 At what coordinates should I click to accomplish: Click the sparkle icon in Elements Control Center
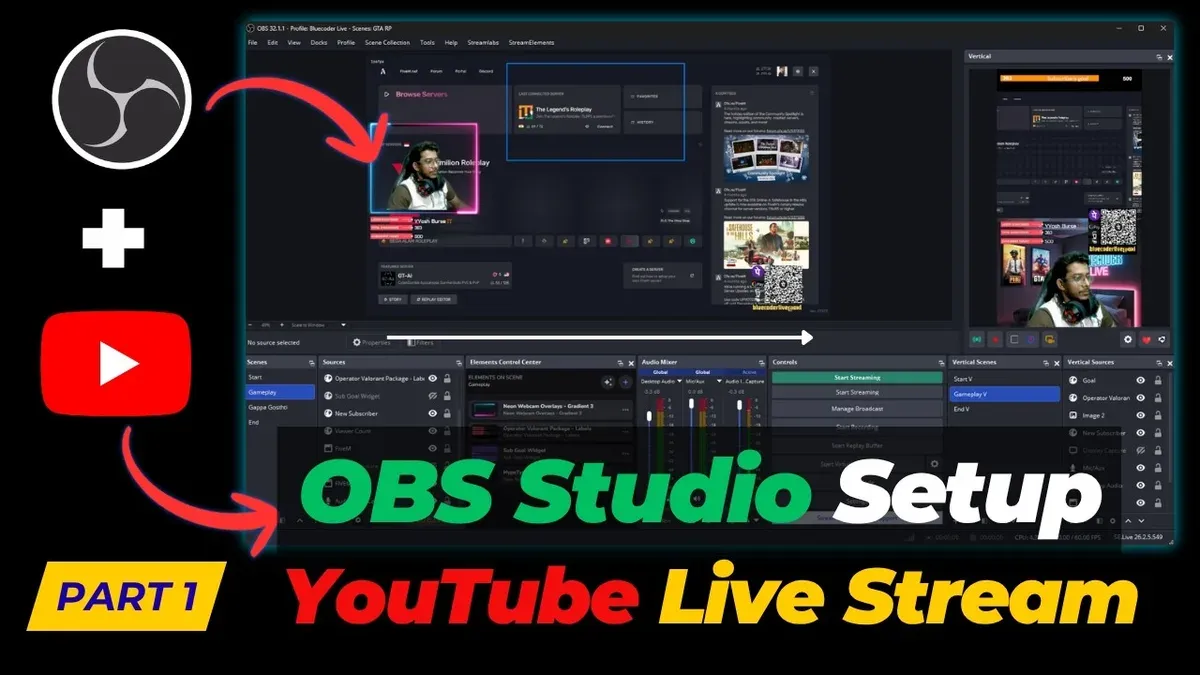tap(607, 382)
